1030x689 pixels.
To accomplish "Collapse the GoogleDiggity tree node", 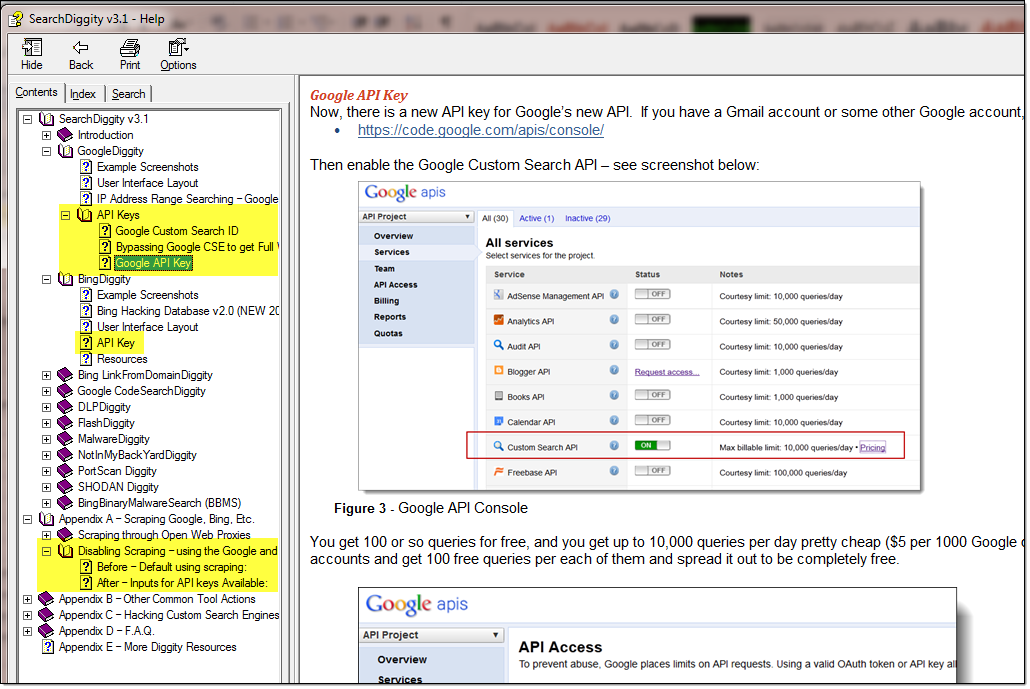I will click(46, 152).
